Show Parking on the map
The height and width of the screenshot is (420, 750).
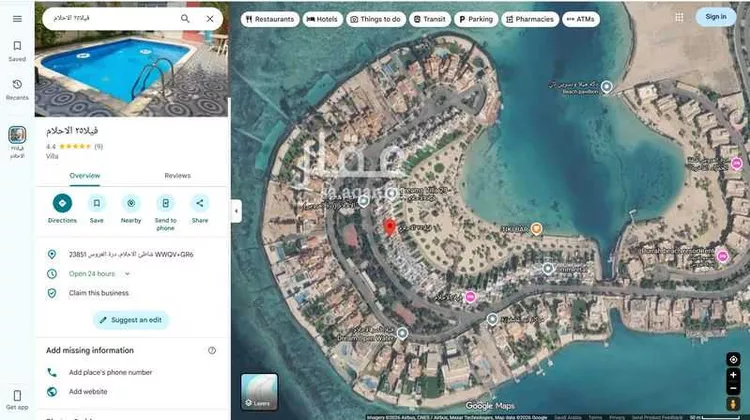click(x=476, y=19)
